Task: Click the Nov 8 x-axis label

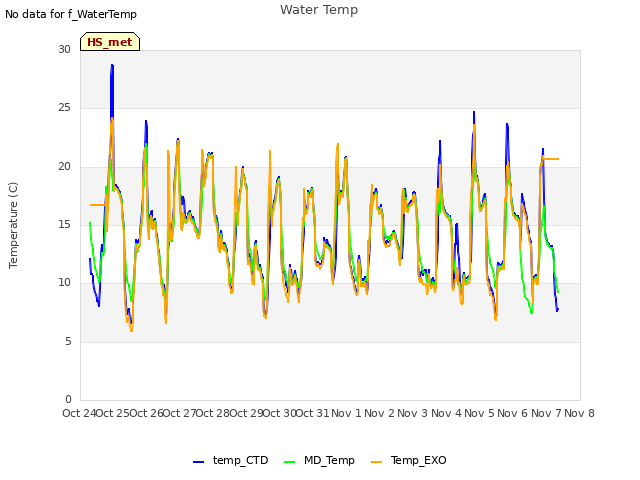Action: [579, 413]
